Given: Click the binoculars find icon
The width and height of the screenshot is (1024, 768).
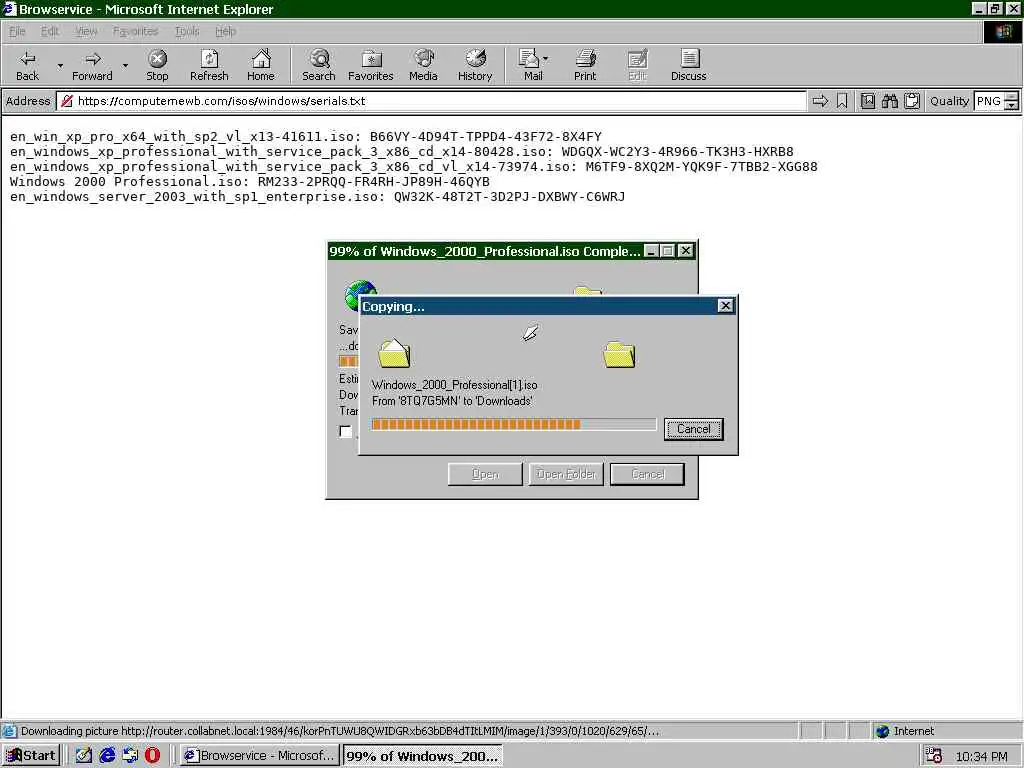Looking at the screenshot, I should [889, 101].
